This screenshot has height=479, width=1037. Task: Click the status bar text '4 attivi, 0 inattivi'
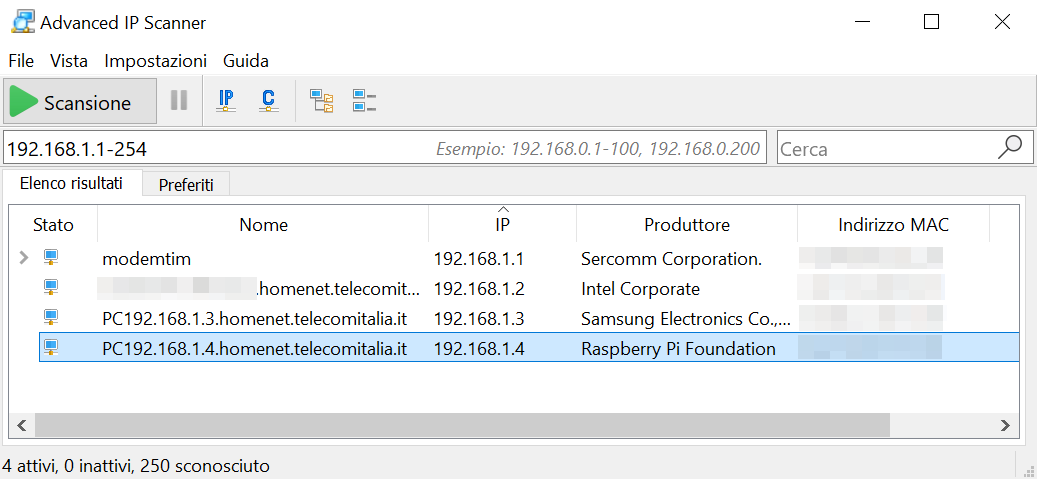coord(67,466)
